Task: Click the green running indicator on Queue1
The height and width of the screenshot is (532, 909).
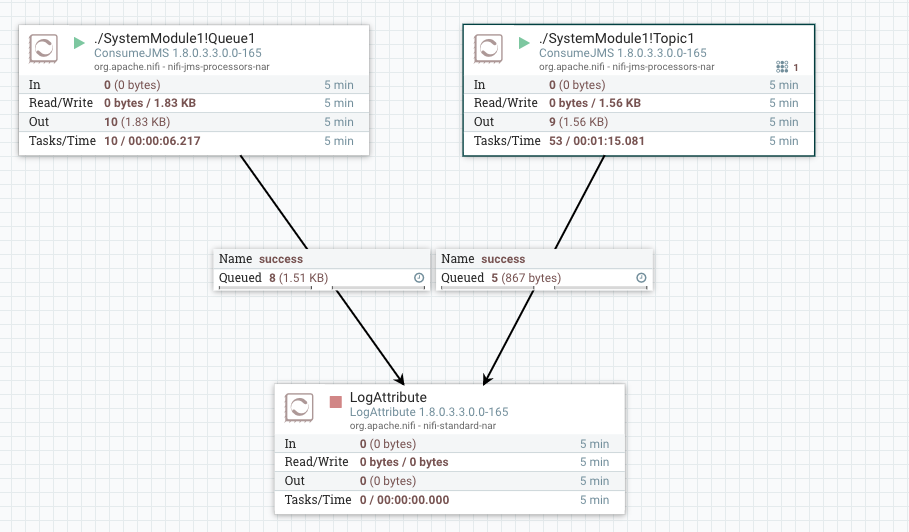Action: click(x=79, y=43)
